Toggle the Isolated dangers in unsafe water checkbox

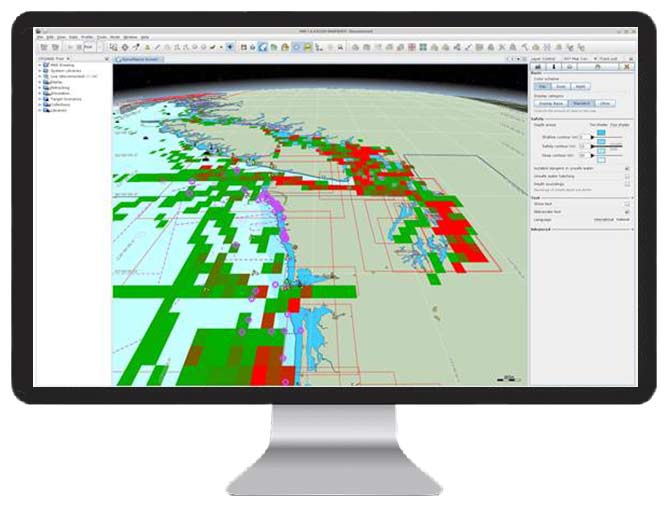click(x=627, y=169)
